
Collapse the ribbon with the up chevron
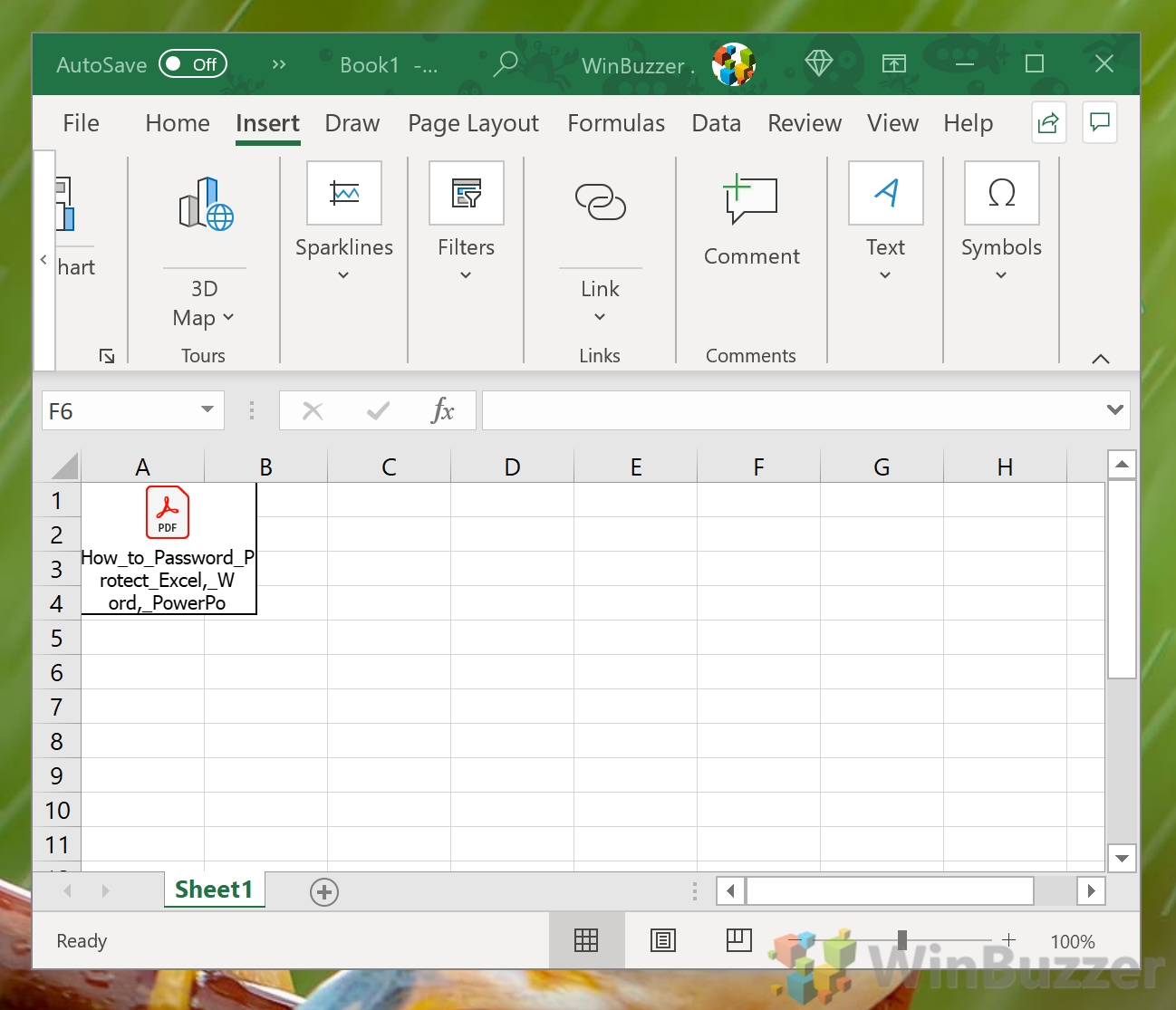click(x=1100, y=359)
